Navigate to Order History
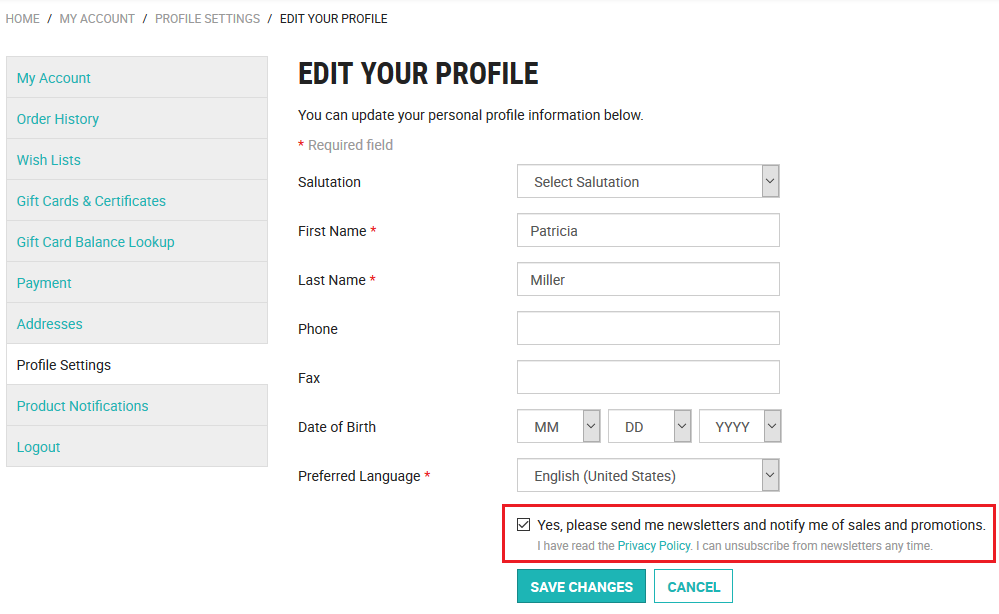The image size is (999, 614). pos(57,118)
